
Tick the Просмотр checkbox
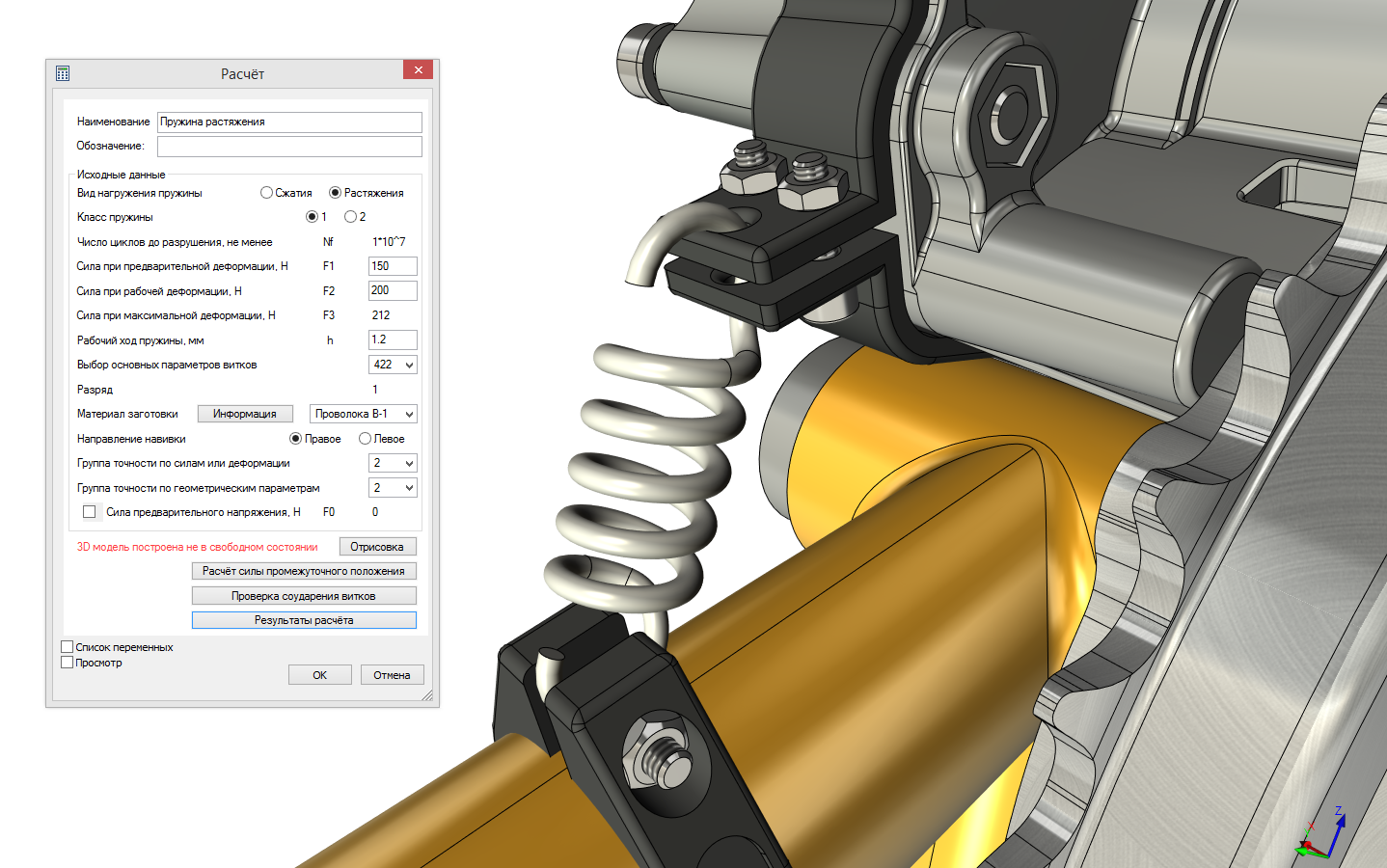(x=68, y=663)
